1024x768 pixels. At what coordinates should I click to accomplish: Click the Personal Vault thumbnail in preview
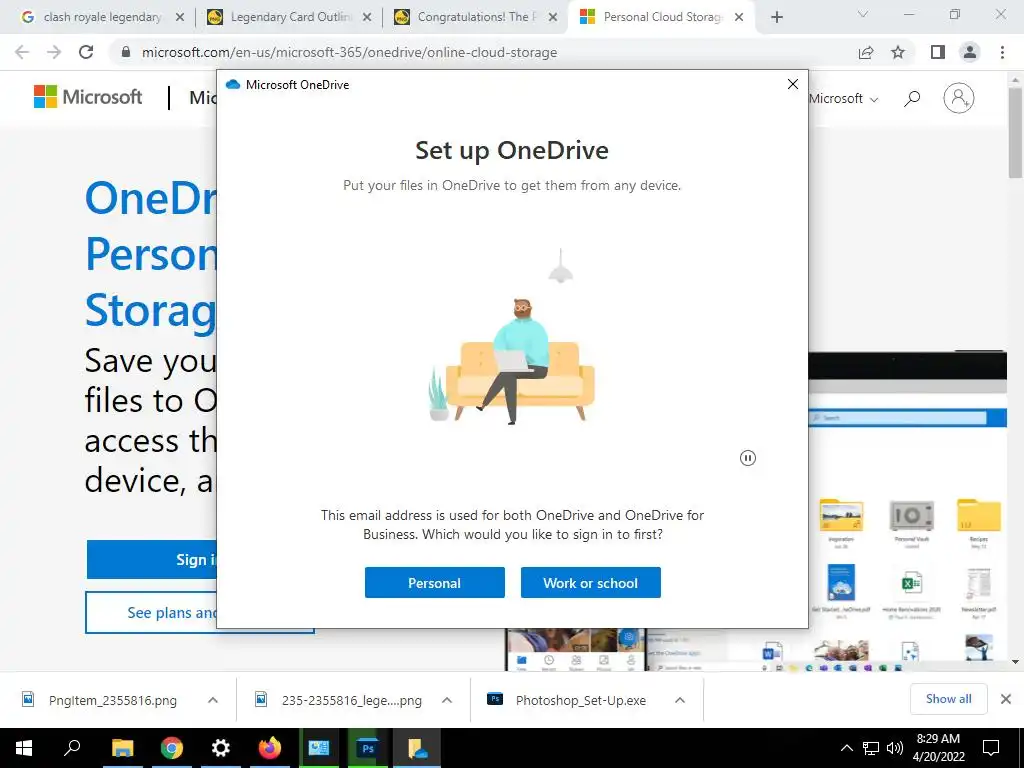(x=912, y=516)
